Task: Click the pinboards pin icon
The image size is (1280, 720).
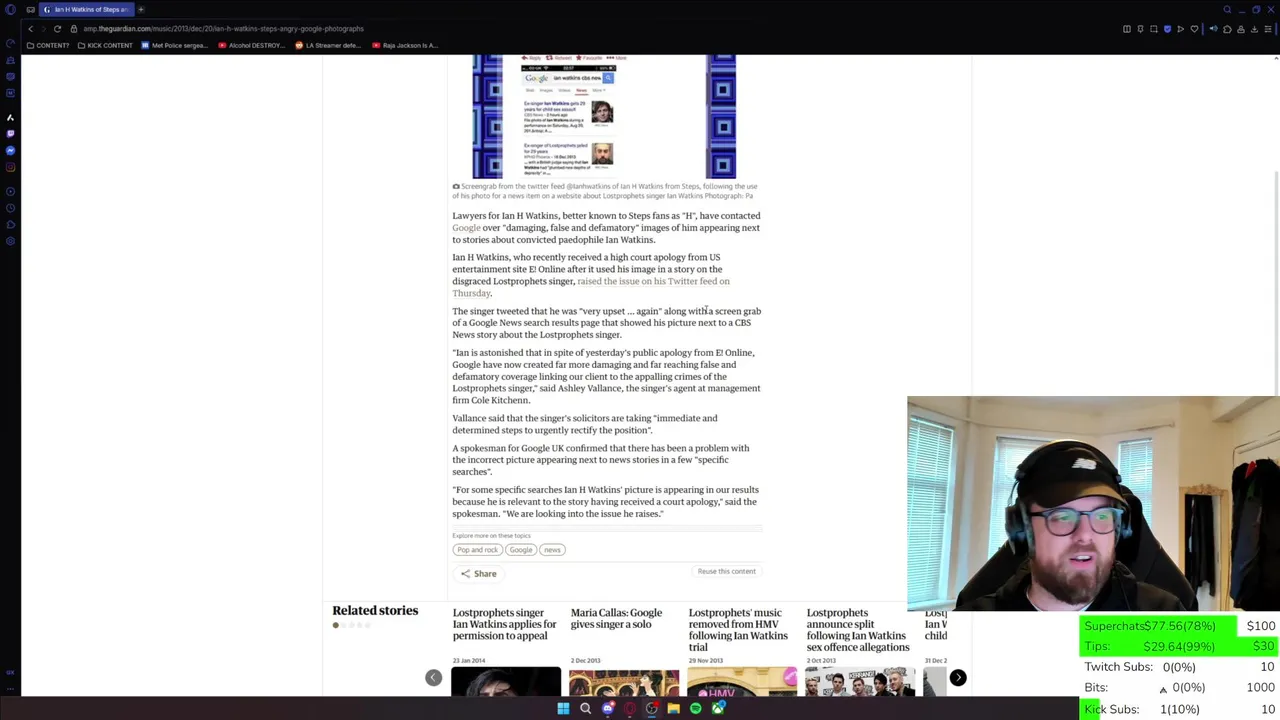Action: click(1140, 29)
